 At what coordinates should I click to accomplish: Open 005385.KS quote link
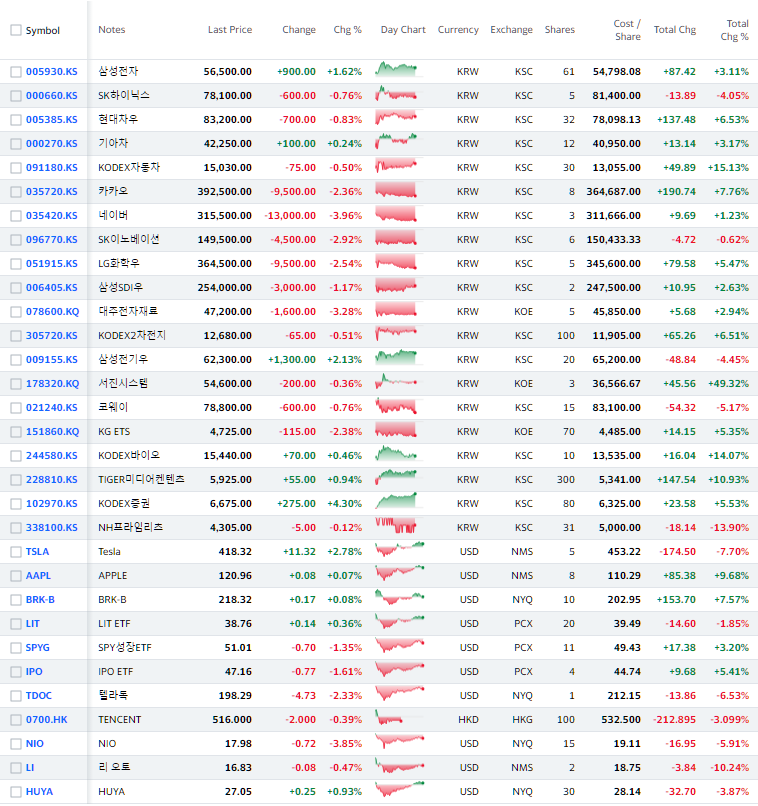point(52,119)
